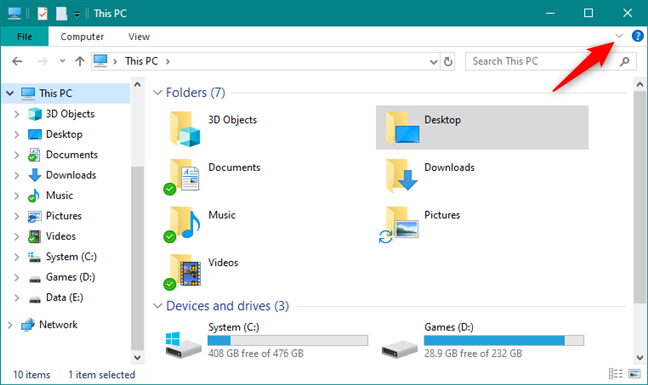648x385 pixels.
Task: Open the address bar history dropdown
Action: click(434, 62)
